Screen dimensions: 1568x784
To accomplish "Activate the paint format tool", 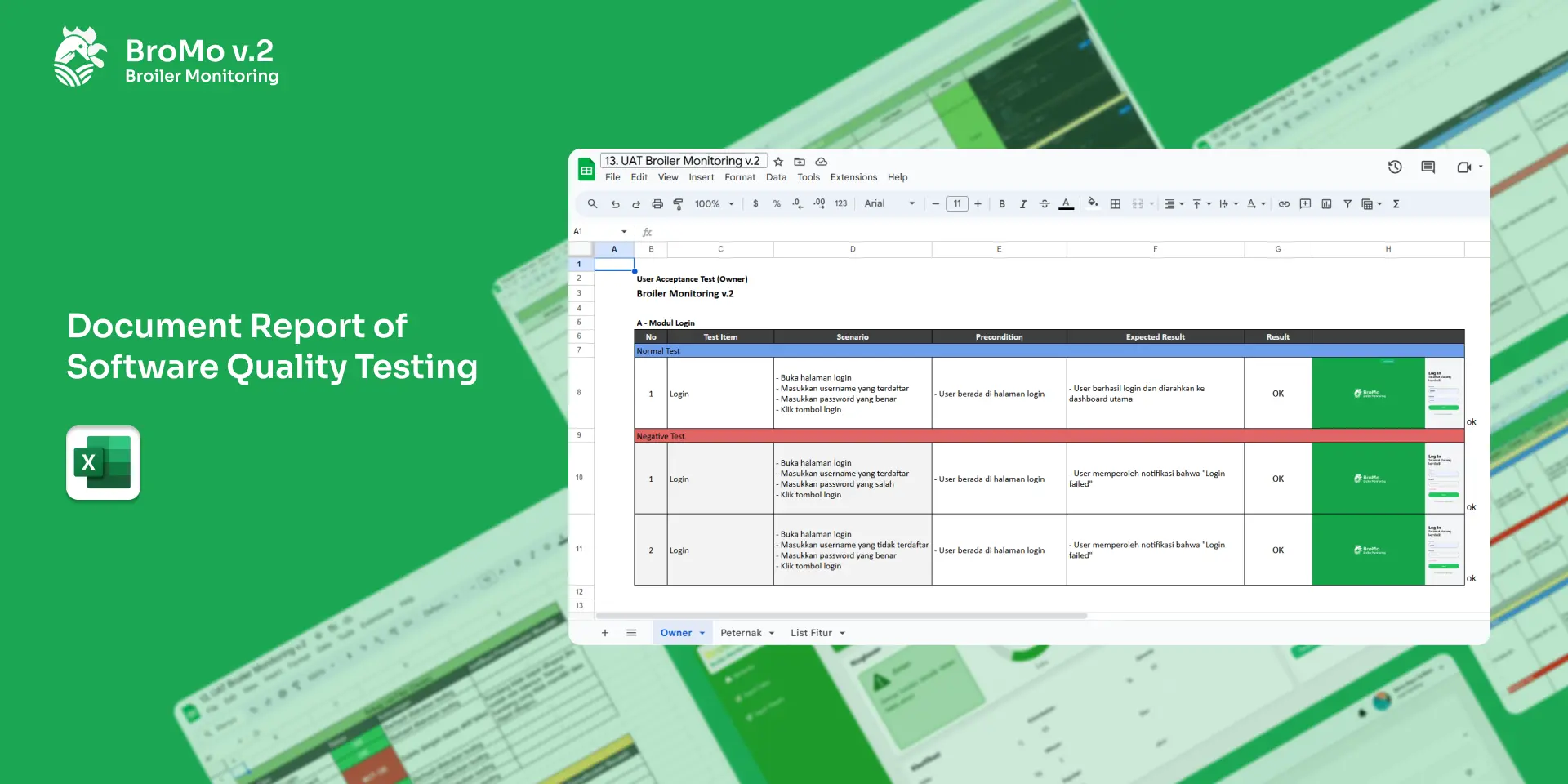I will (678, 204).
